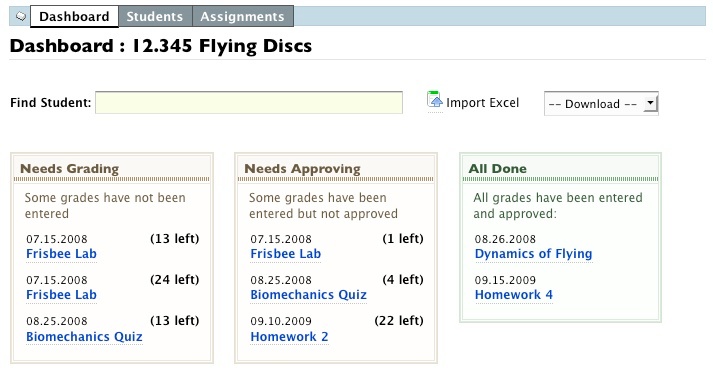Open the Dynamics of Flying assignment

coord(533,254)
